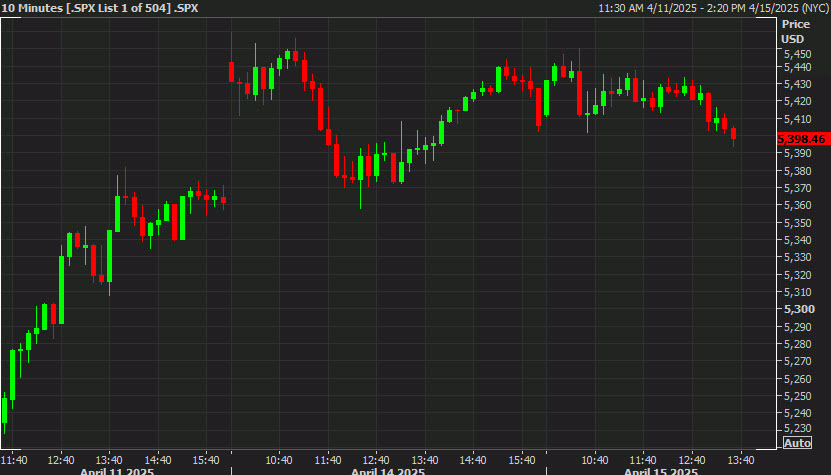Select the 5,398.46 last price tag
The image size is (831, 475).
tap(802, 139)
